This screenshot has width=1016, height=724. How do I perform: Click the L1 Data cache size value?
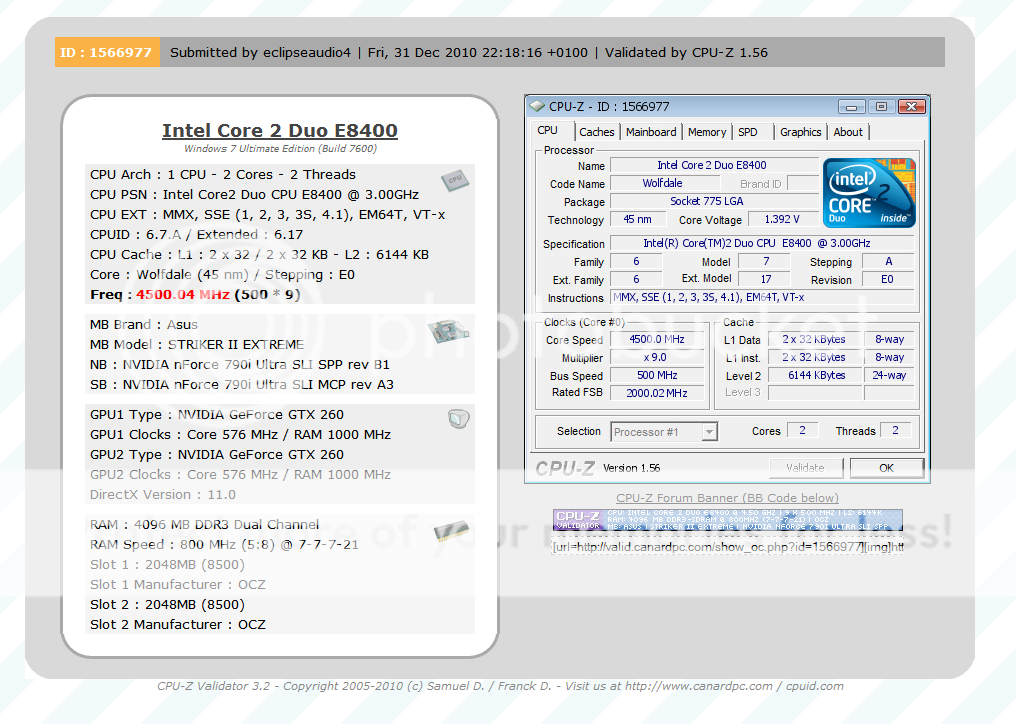(814, 339)
